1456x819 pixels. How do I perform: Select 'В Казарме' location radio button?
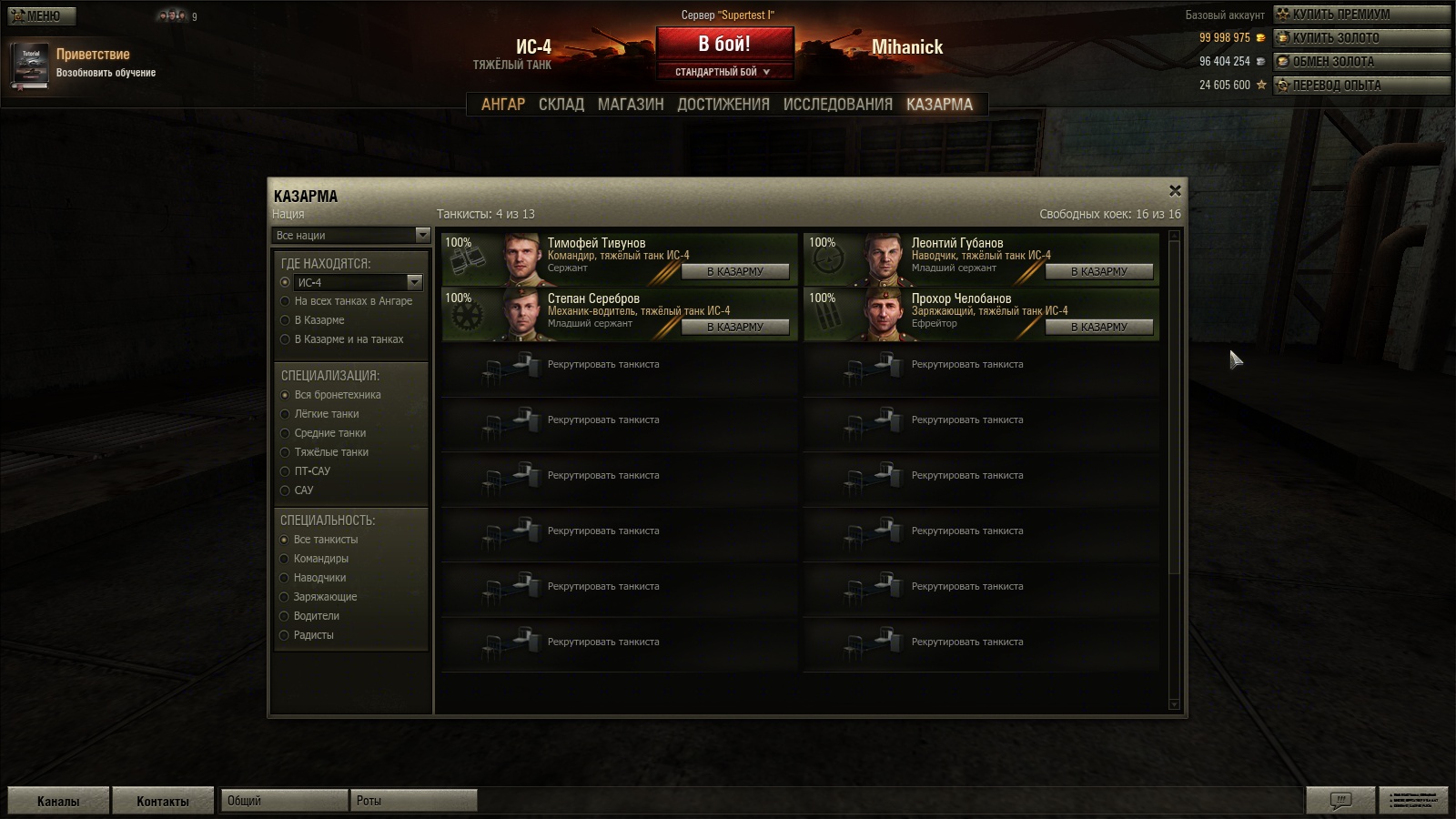click(285, 320)
